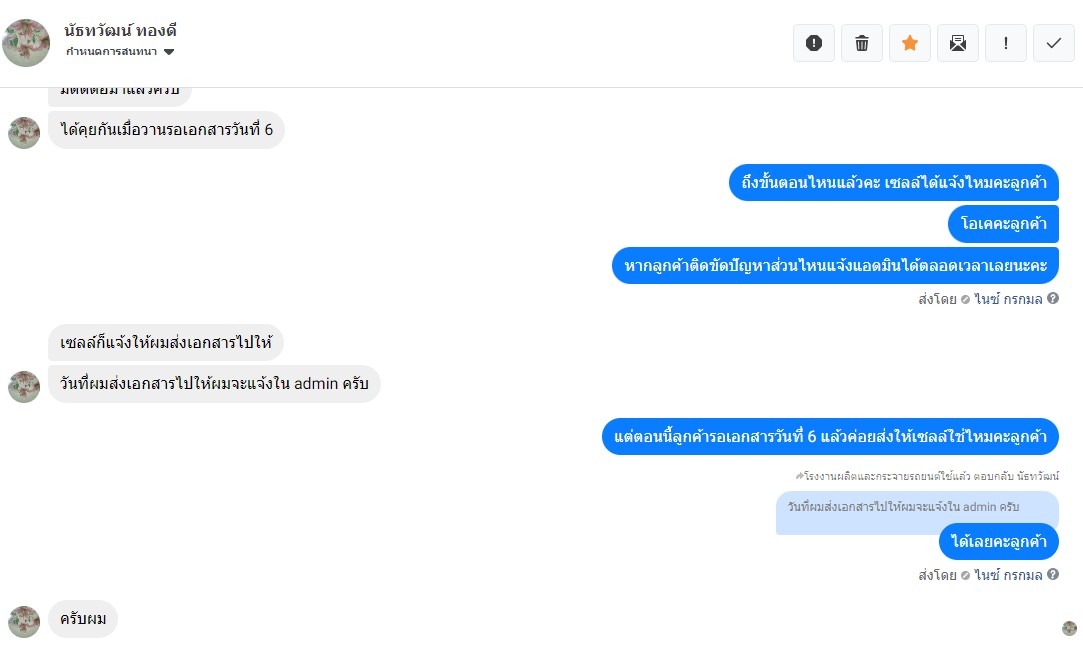Click the seen-by avatar at bottom right
Viewport: 1083px width, 656px height.
pyautogui.click(x=1069, y=628)
